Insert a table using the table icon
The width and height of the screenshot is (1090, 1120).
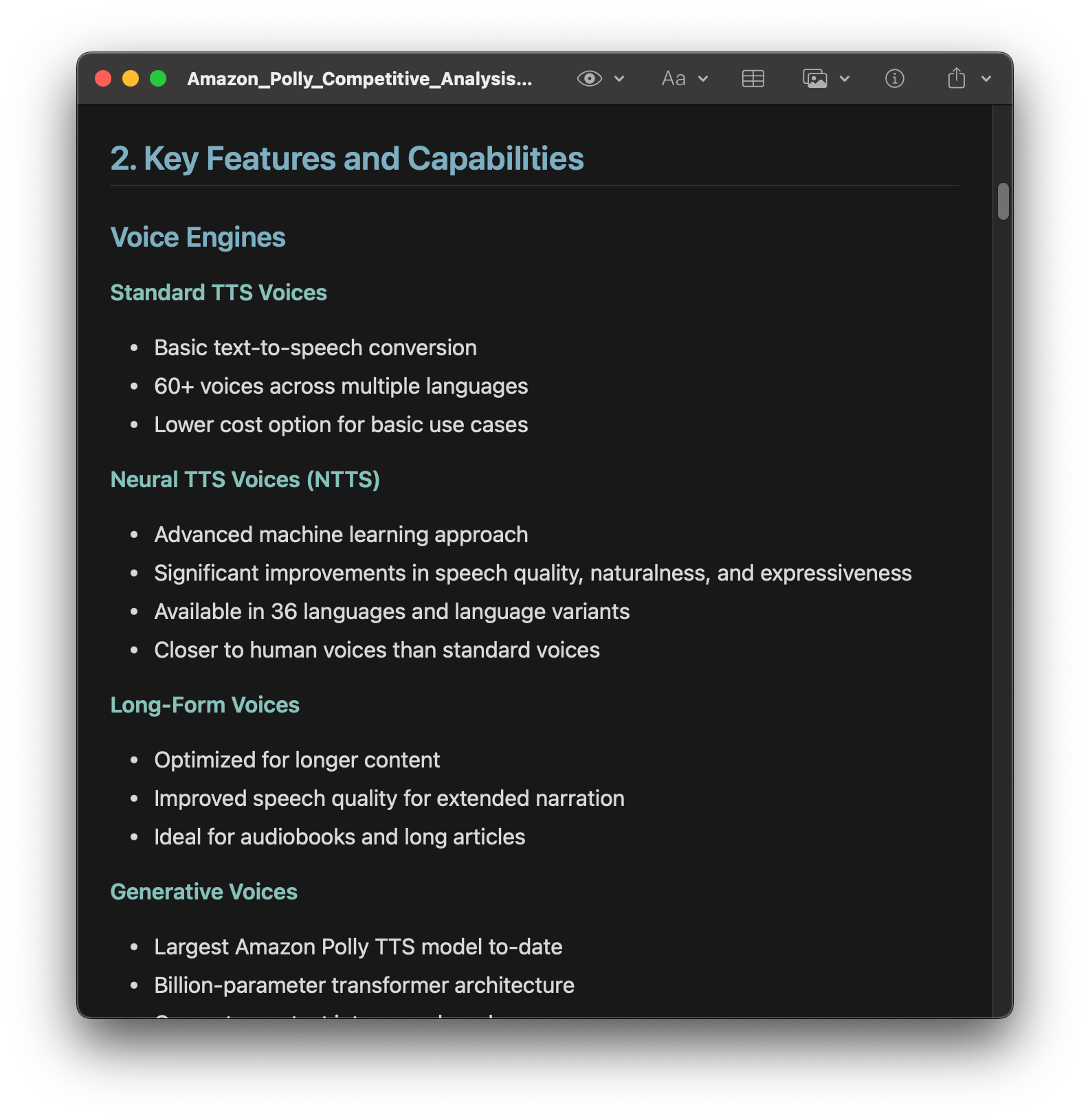[753, 78]
